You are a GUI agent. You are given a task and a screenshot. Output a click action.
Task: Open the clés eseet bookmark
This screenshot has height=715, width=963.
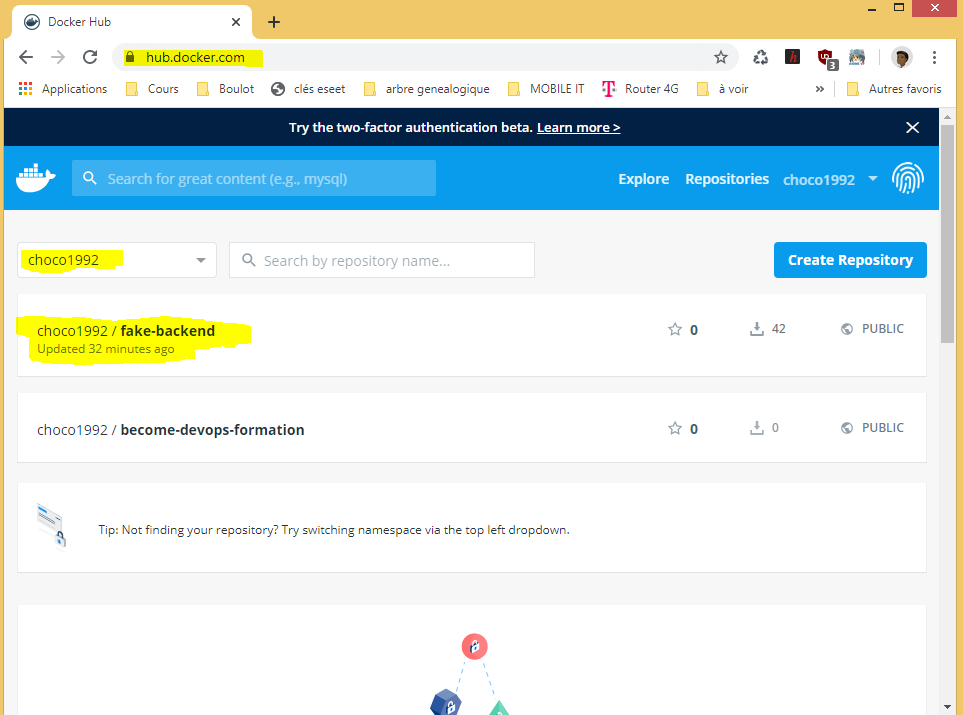point(308,89)
